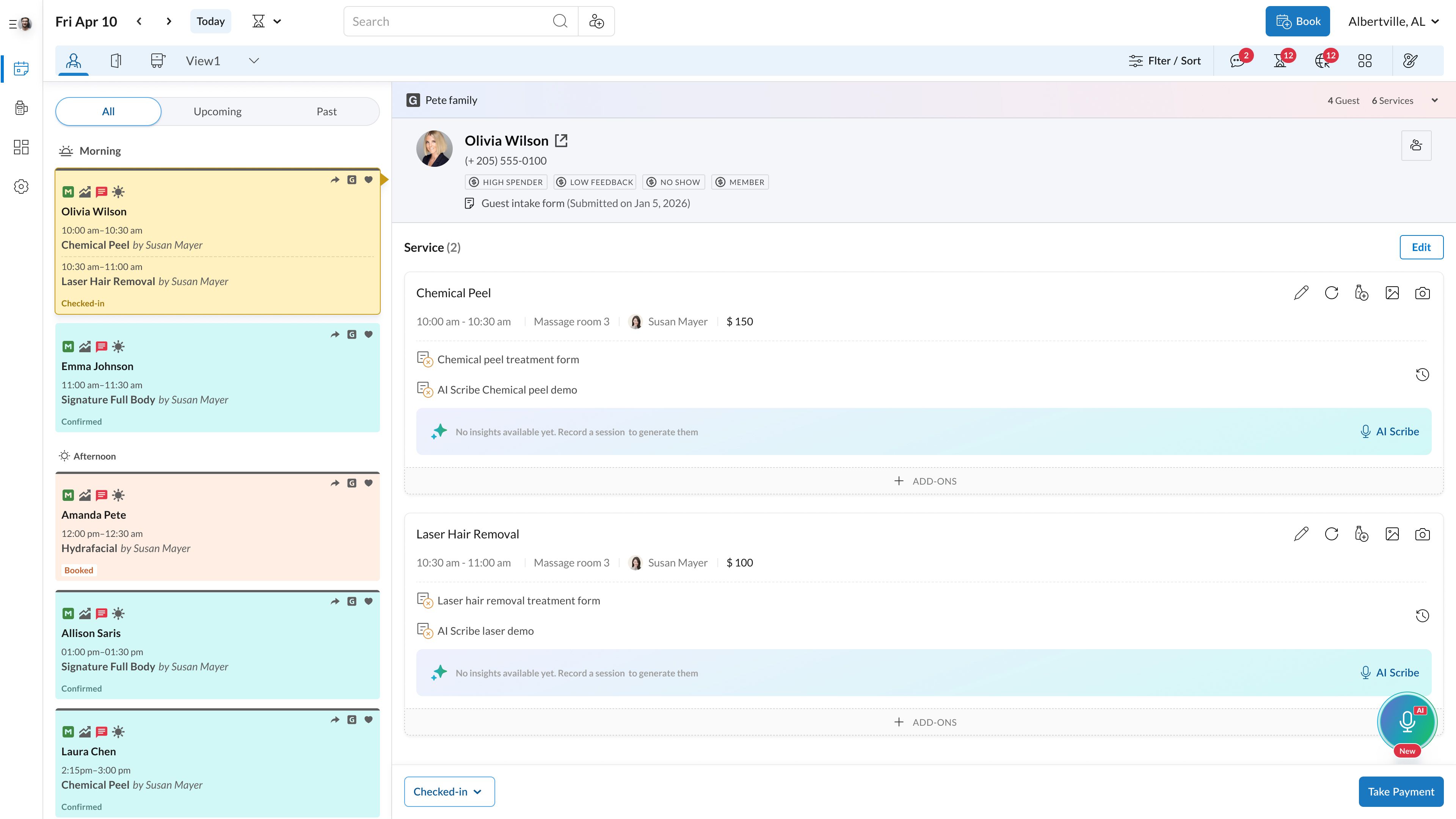The image size is (1456, 819).
Task: Click the Take Payment button
Action: point(1400,791)
